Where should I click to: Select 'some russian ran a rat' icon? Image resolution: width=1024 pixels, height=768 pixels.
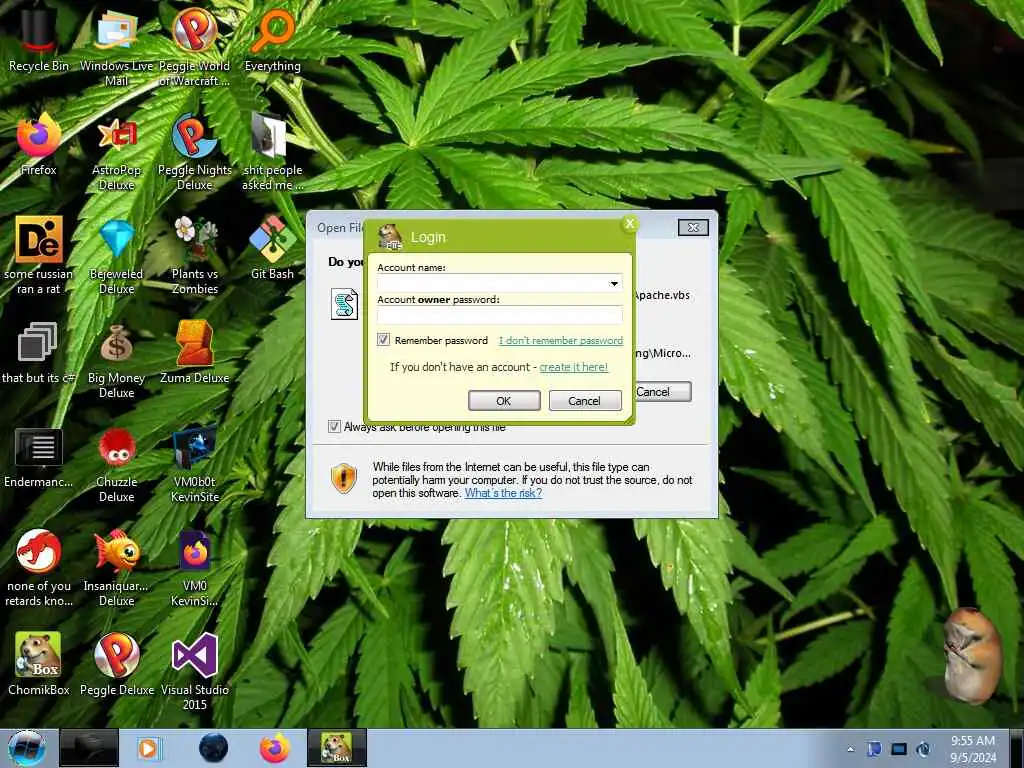point(39,255)
